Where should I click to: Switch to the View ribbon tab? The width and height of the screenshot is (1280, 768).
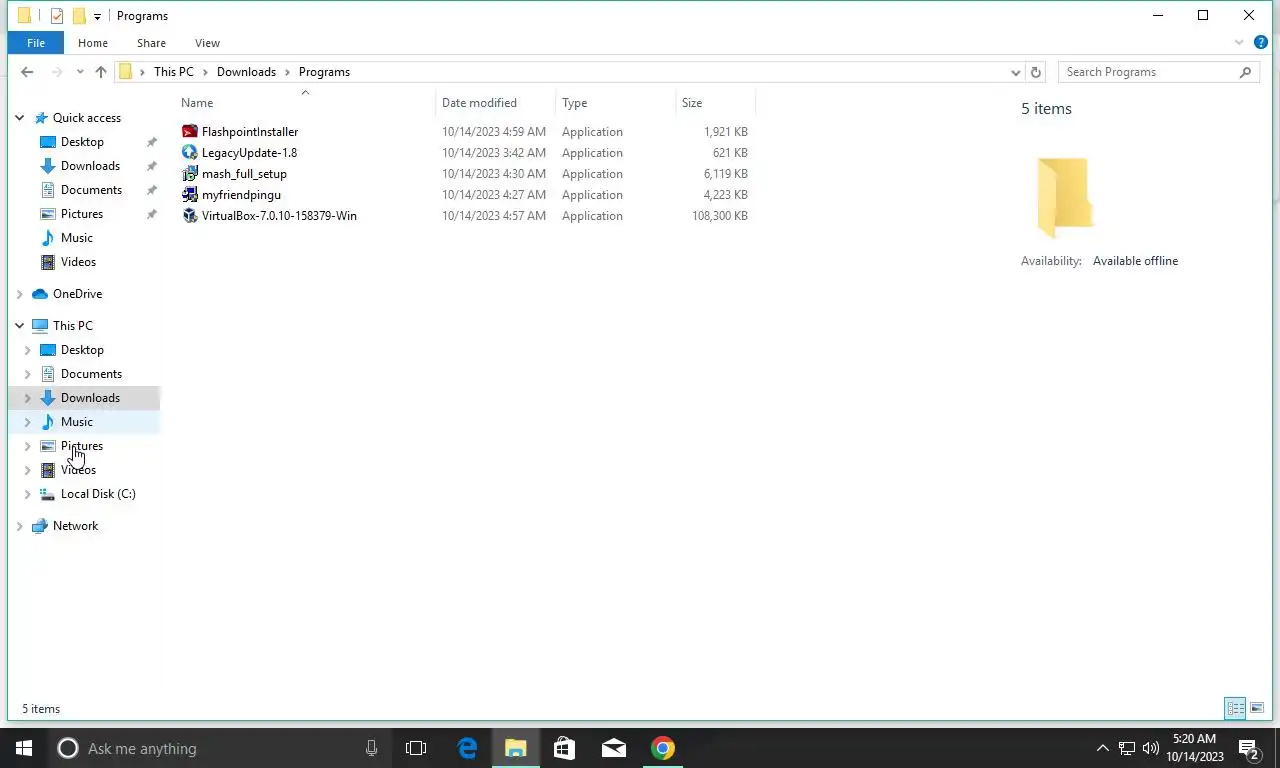point(207,43)
